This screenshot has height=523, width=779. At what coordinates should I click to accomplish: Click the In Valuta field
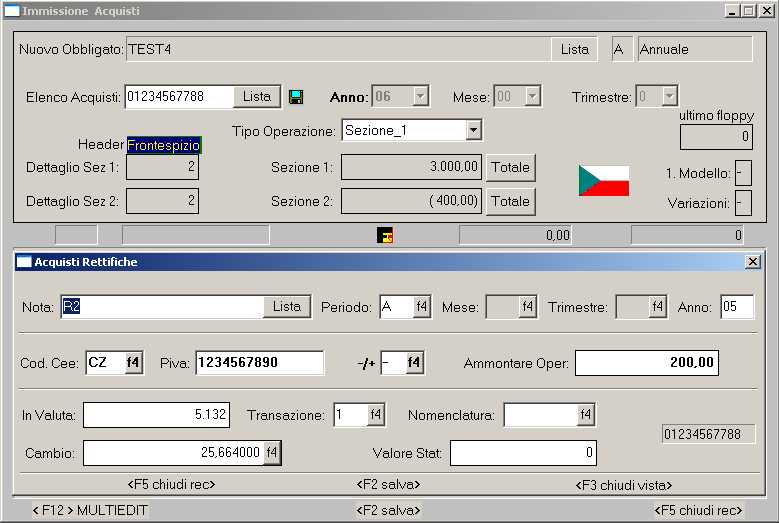tap(156, 415)
